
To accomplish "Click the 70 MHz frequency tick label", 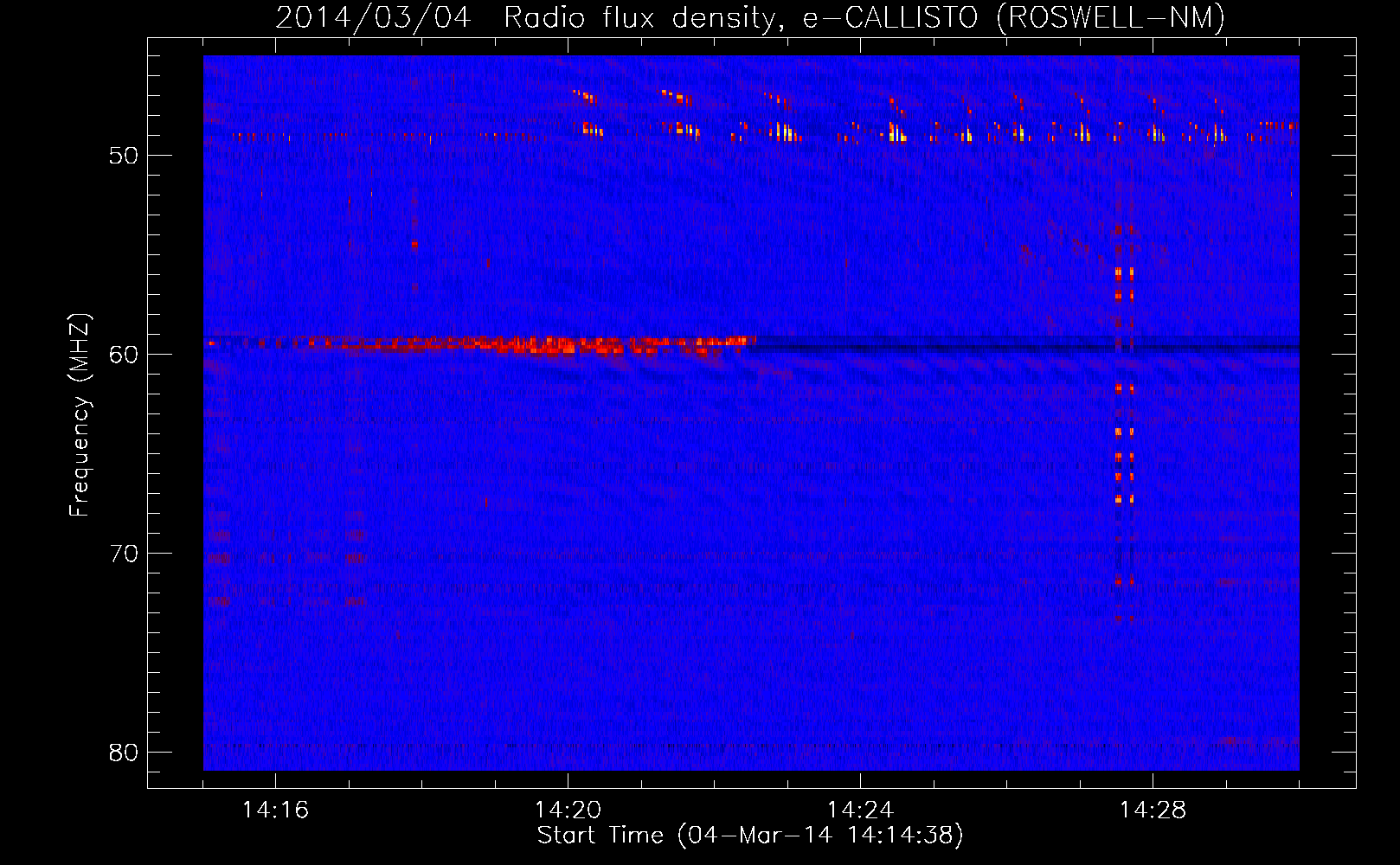I will pyautogui.click(x=124, y=554).
